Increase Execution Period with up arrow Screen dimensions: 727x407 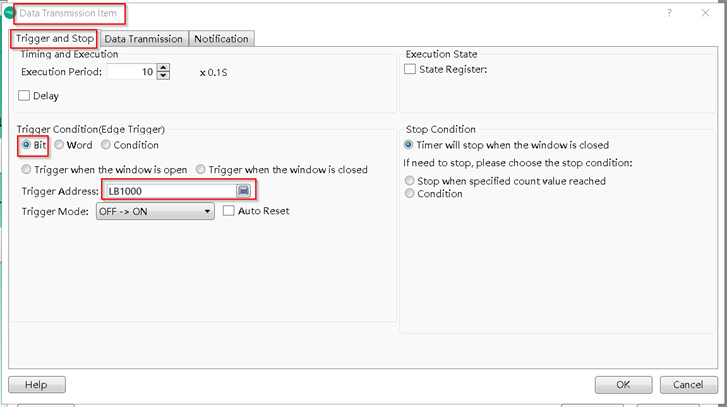pos(164,67)
